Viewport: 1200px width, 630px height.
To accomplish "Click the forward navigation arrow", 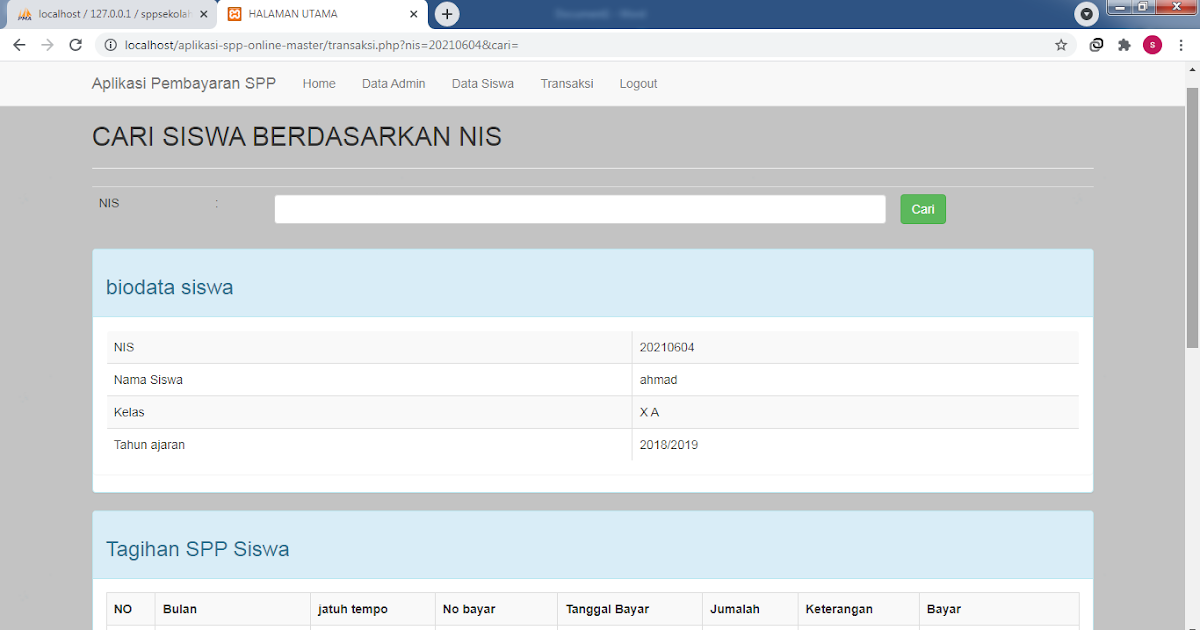I will [47, 45].
